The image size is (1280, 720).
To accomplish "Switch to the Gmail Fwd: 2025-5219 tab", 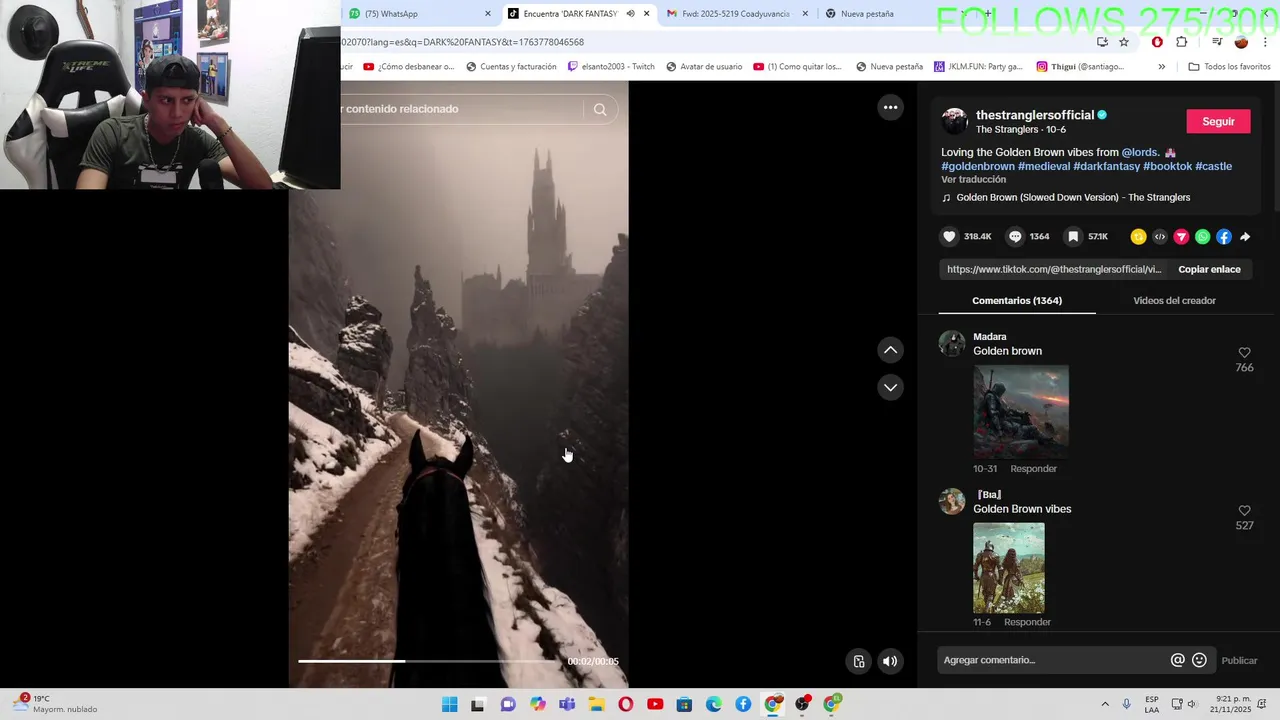I will click(x=735, y=14).
